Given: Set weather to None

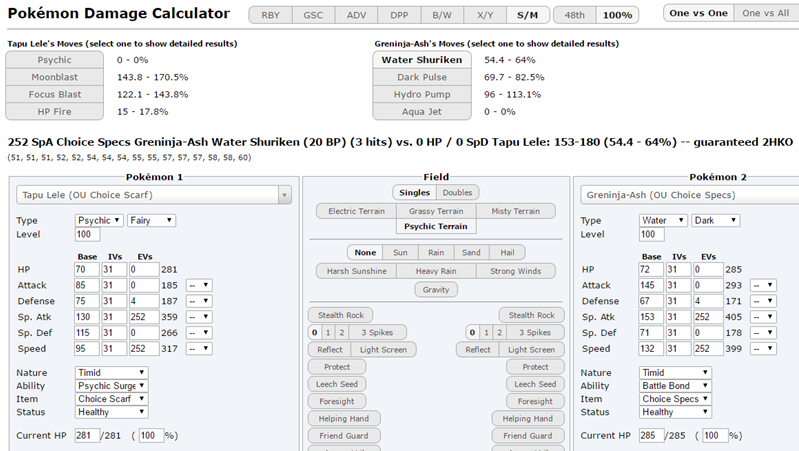Looking at the screenshot, I should click(365, 252).
